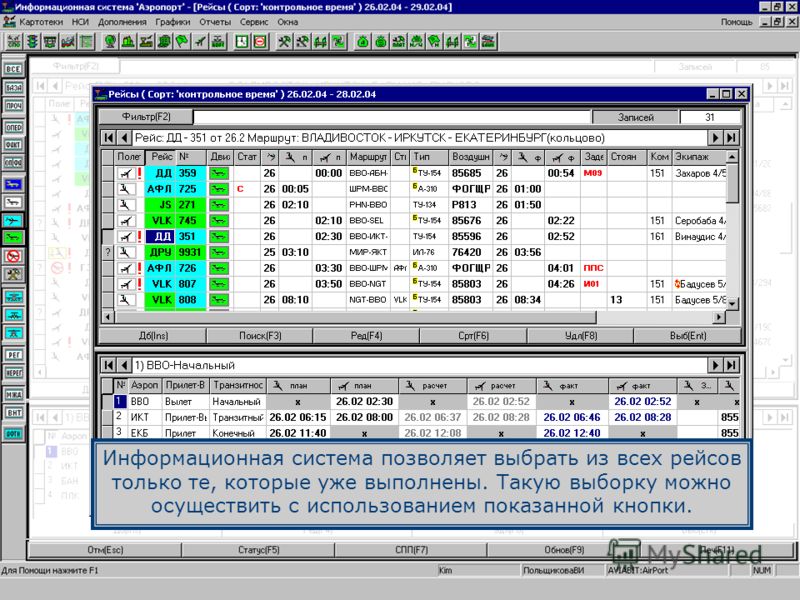This screenshot has height=600, width=800.
Task: Open the Картотеки menu
Action: point(41,22)
